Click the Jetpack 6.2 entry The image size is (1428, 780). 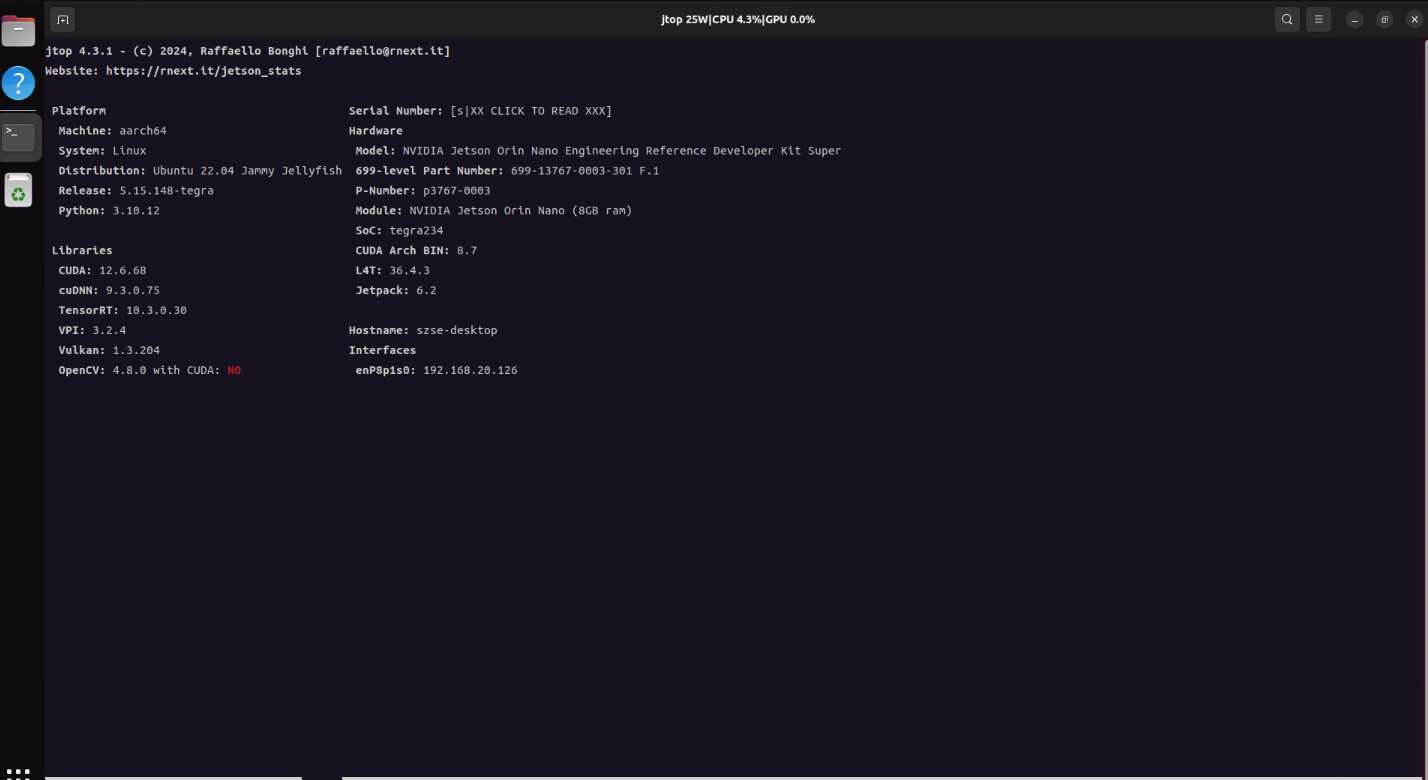398,289
